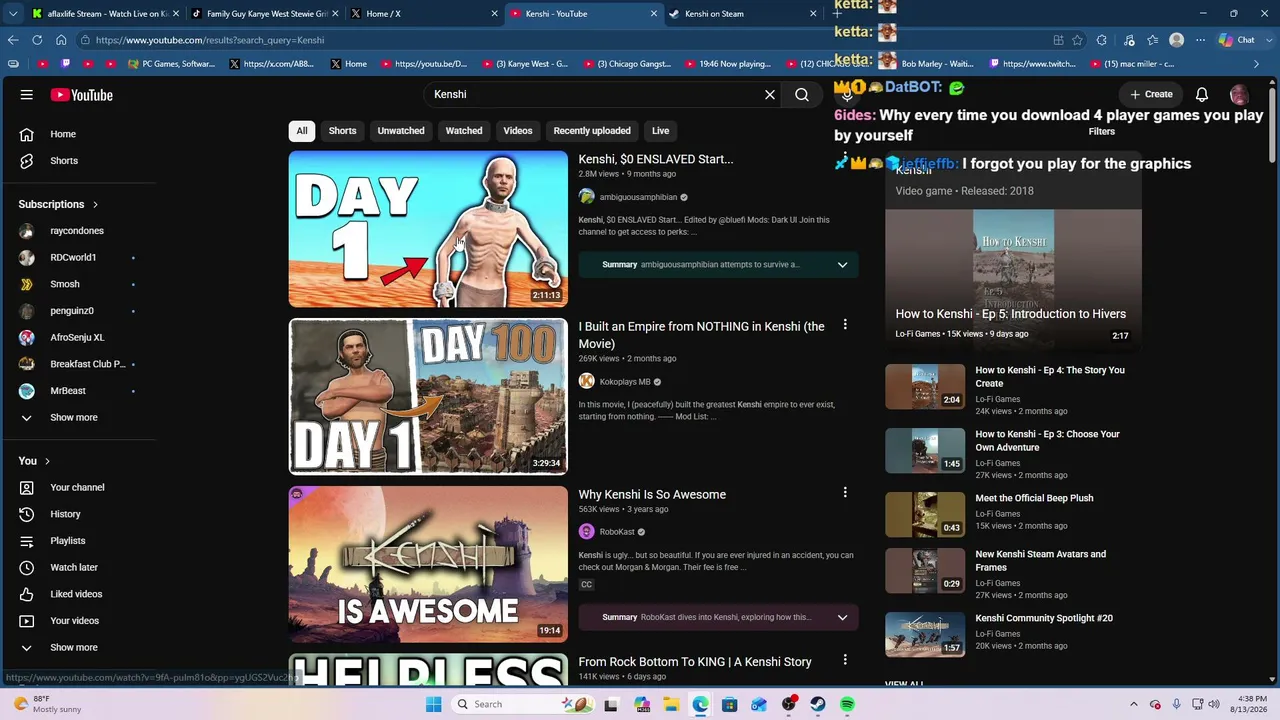Show more subscriptions in the sidebar

(74, 418)
